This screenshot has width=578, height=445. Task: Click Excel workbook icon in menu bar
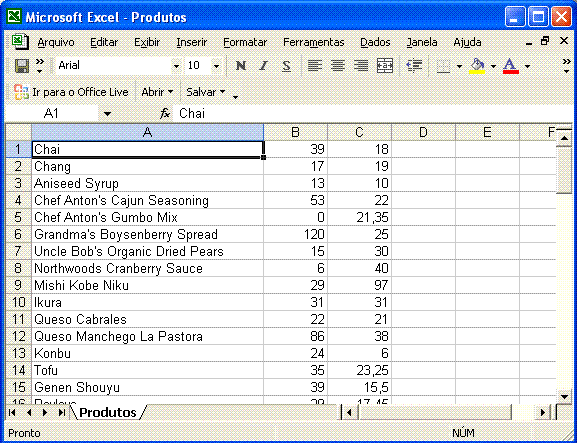pos(20,41)
